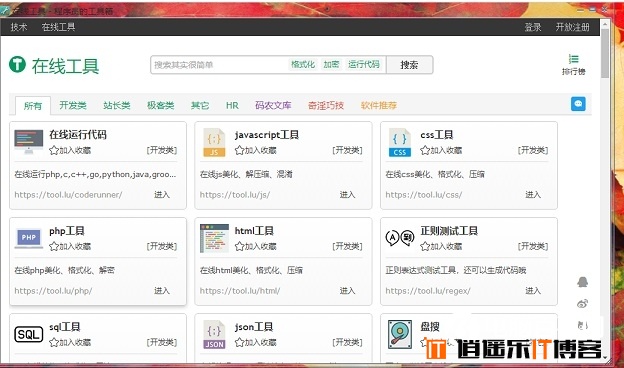Switch to the HR tab

[232, 105]
